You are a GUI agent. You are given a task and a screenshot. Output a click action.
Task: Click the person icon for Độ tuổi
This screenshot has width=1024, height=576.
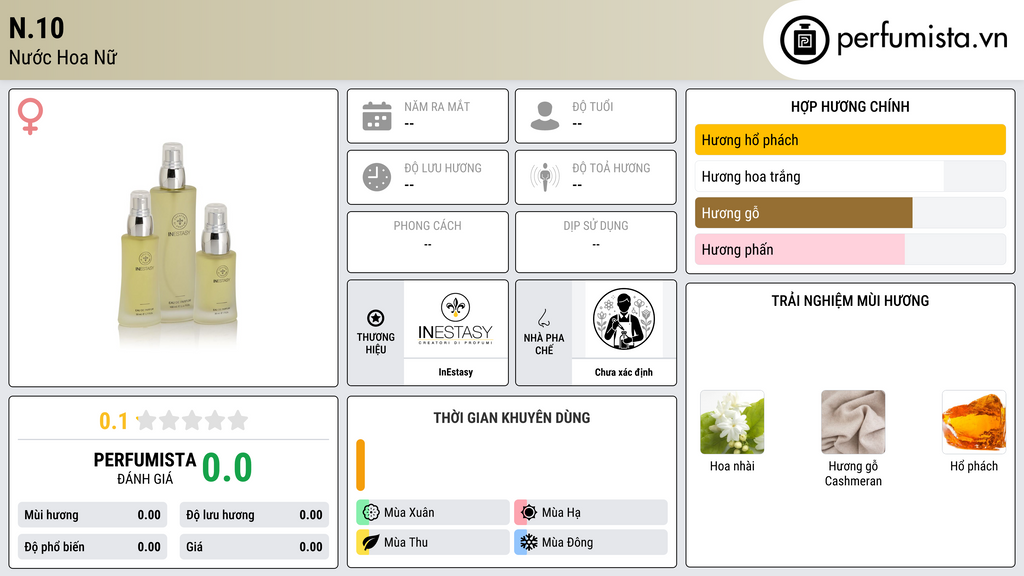pyautogui.click(x=545, y=116)
